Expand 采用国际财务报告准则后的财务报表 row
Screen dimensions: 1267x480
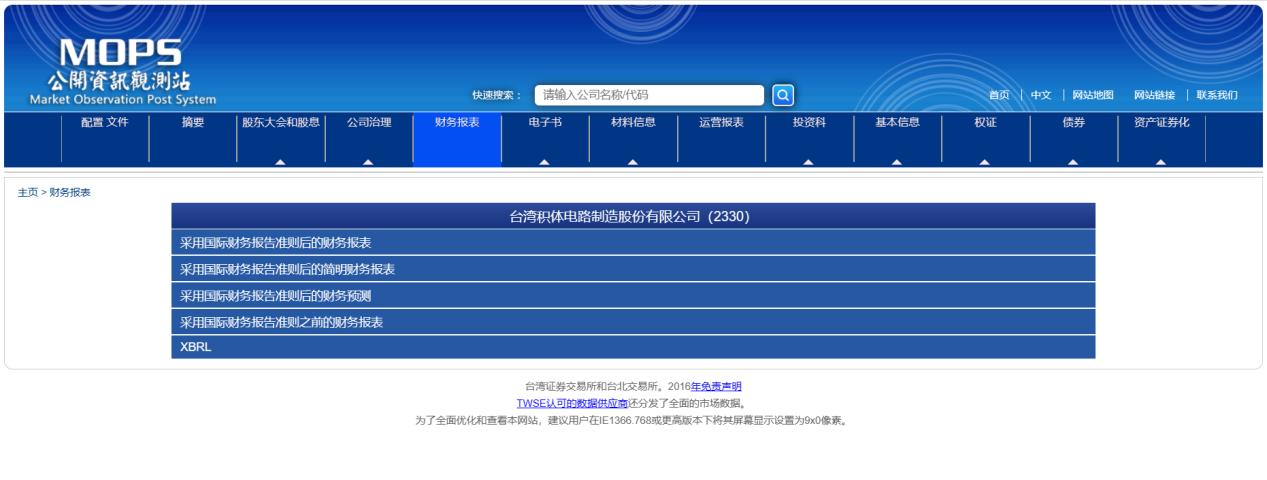(x=633, y=243)
